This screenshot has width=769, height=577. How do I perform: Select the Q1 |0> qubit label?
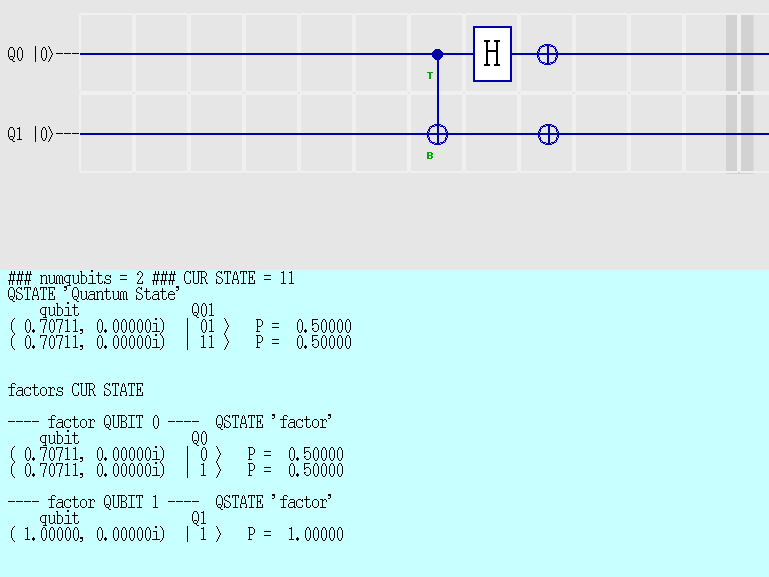(x=30, y=134)
